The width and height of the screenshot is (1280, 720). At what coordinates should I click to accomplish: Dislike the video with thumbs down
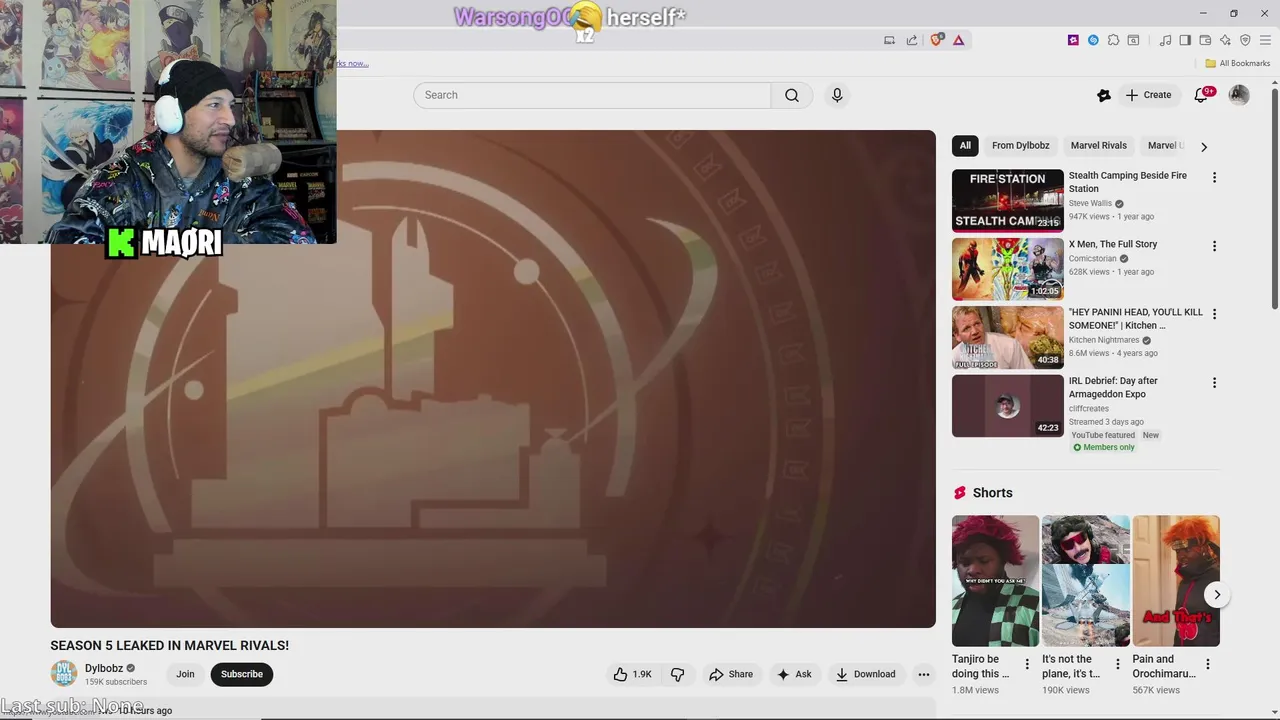(x=677, y=674)
